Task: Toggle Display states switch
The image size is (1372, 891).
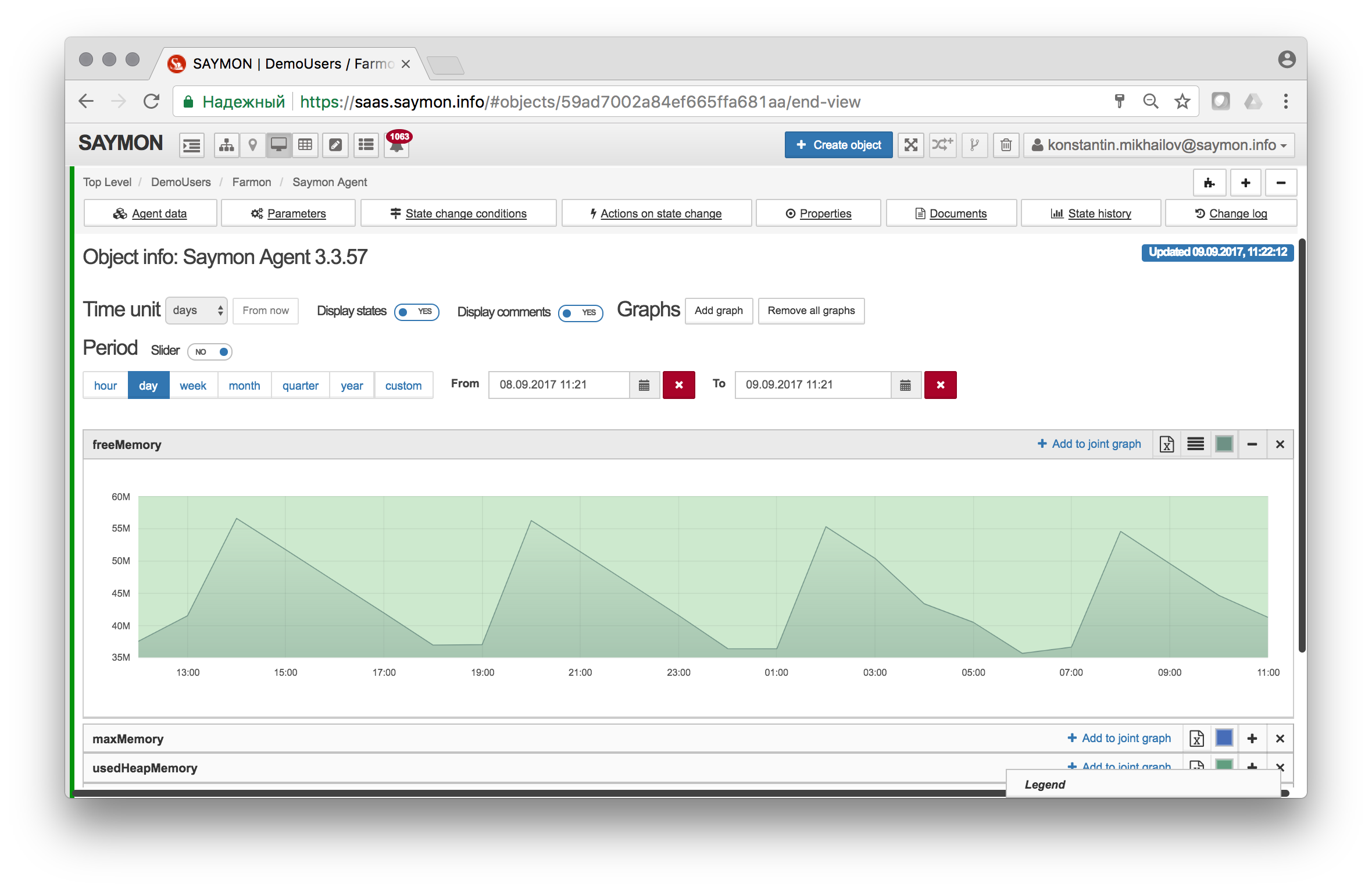Action: pos(416,312)
